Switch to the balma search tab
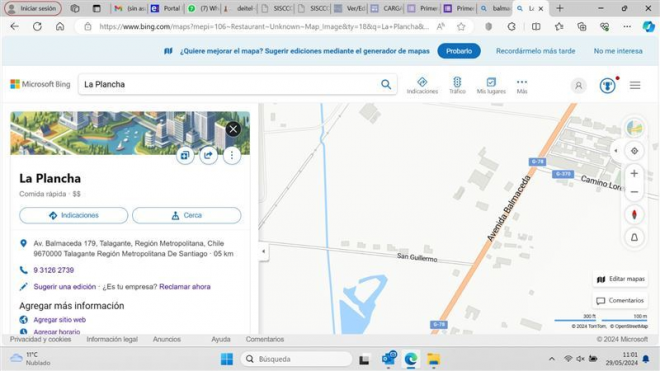 click(x=495, y=8)
